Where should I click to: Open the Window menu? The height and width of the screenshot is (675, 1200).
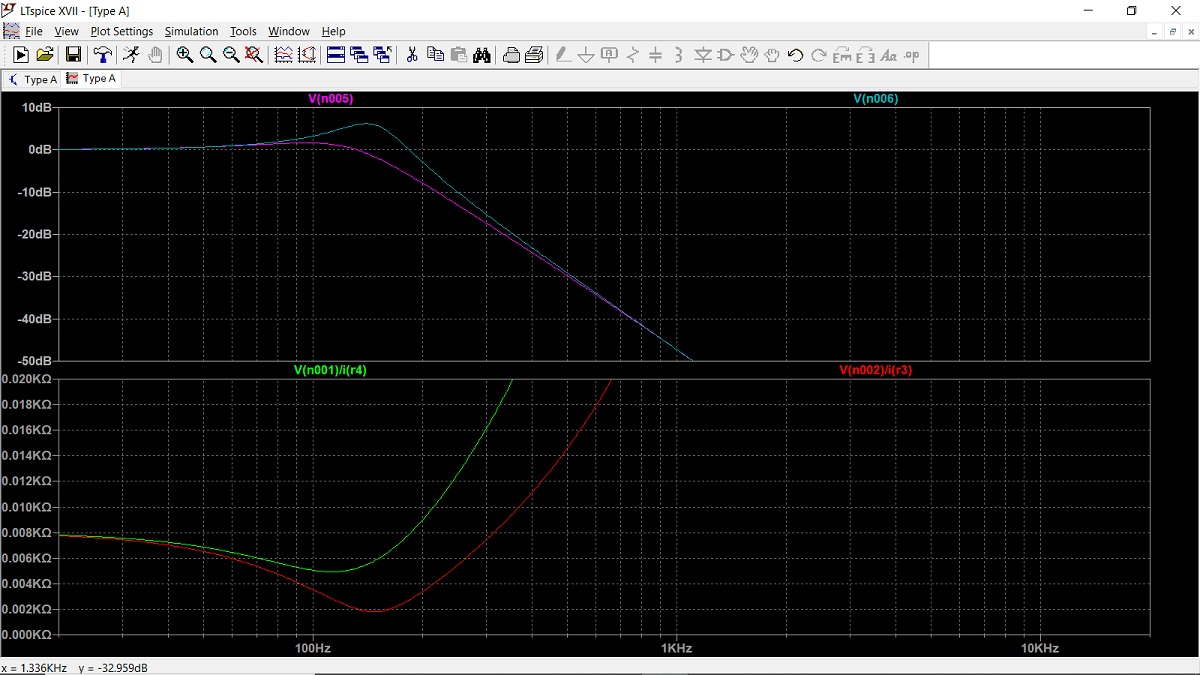click(289, 31)
